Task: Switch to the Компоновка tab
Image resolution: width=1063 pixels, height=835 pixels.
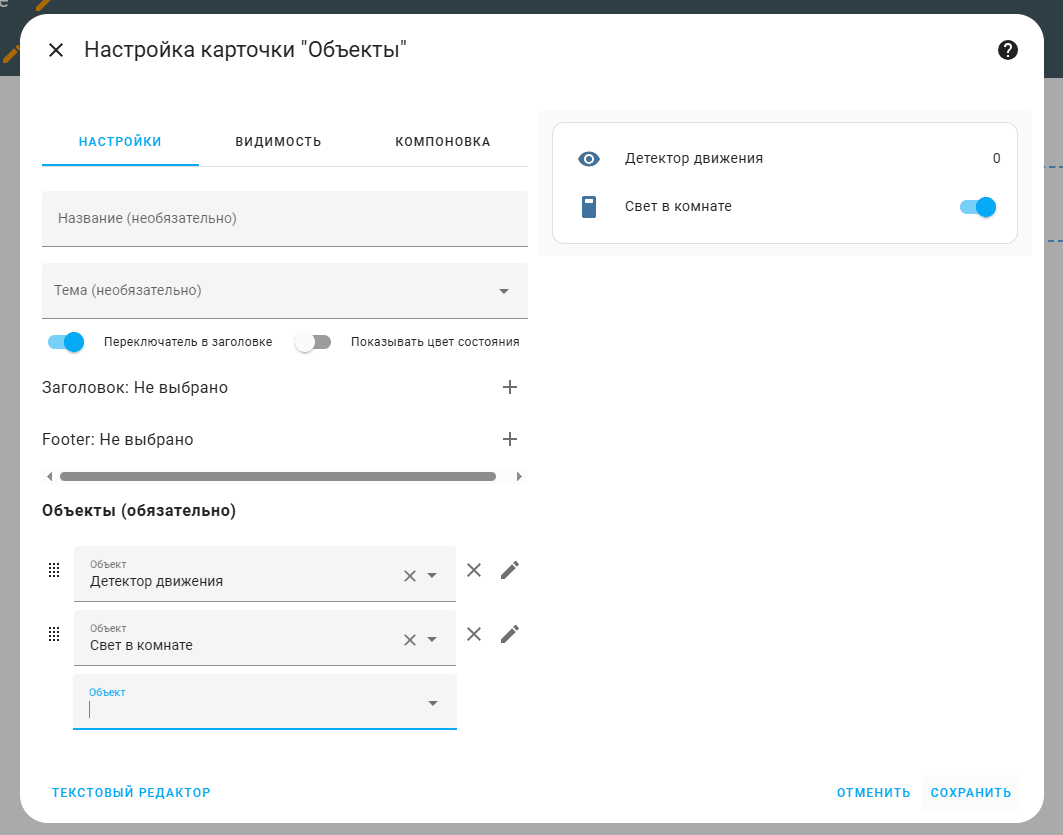Action: [442, 142]
